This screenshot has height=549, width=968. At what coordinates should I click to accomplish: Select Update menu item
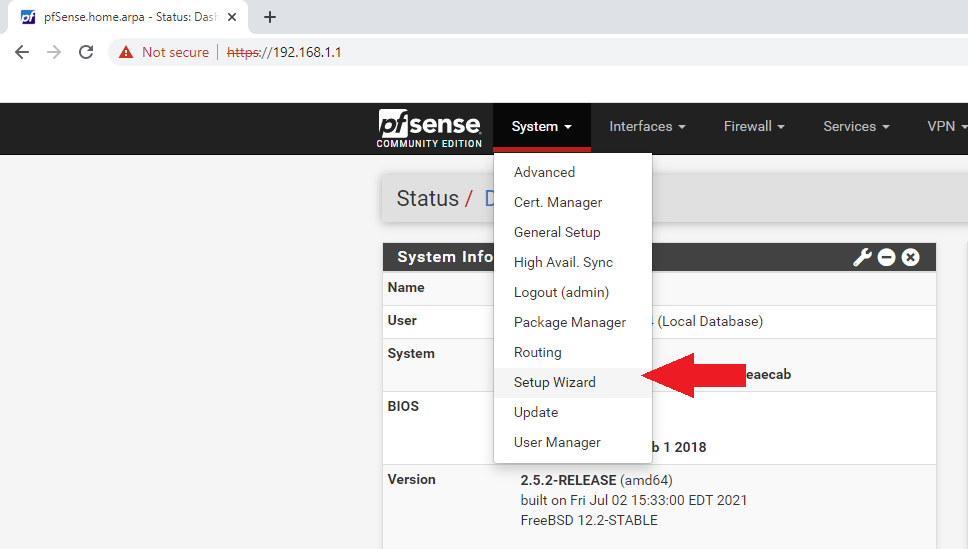tap(572, 412)
